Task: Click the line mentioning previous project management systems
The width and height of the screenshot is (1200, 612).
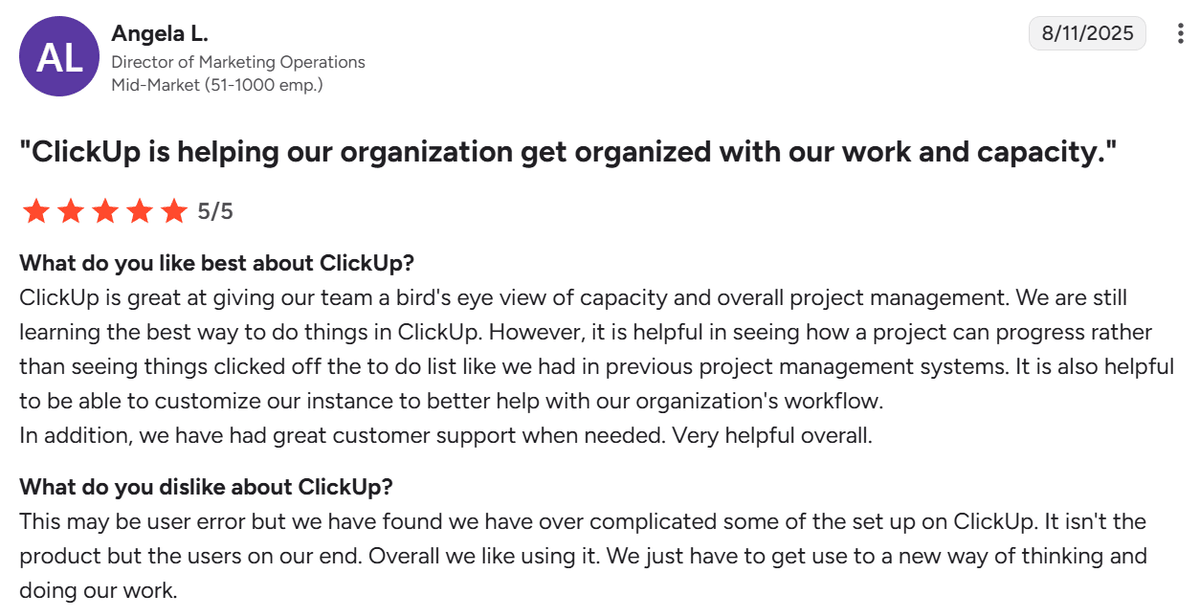Action: (596, 366)
